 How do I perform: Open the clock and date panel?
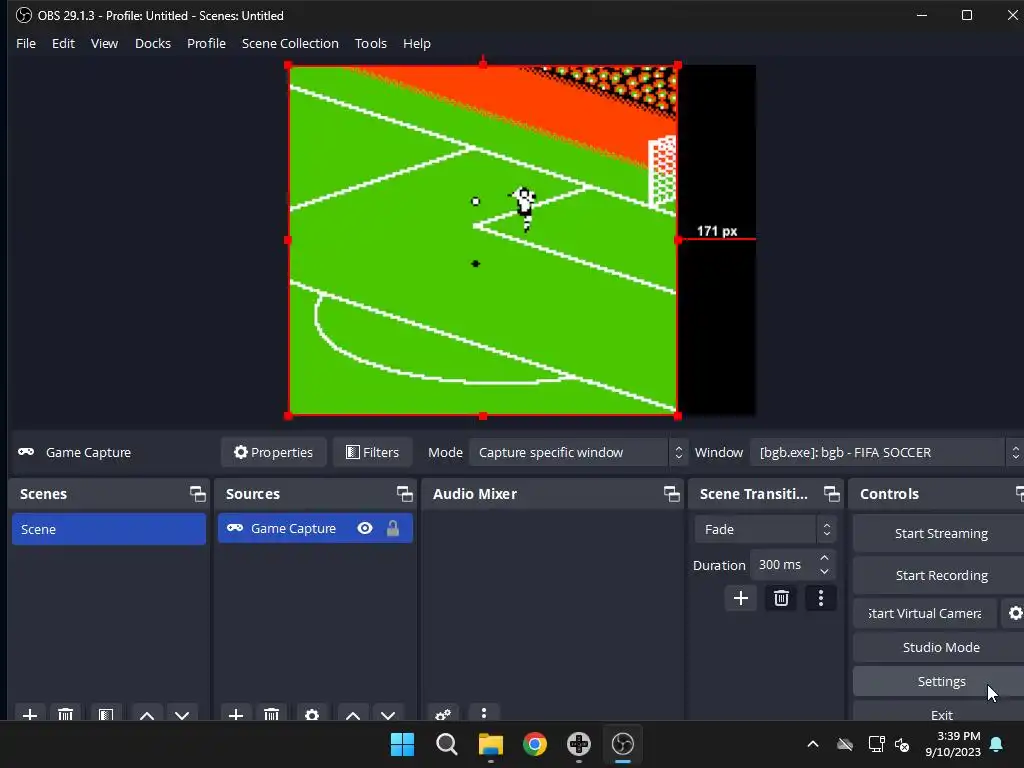(x=953, y=744)
